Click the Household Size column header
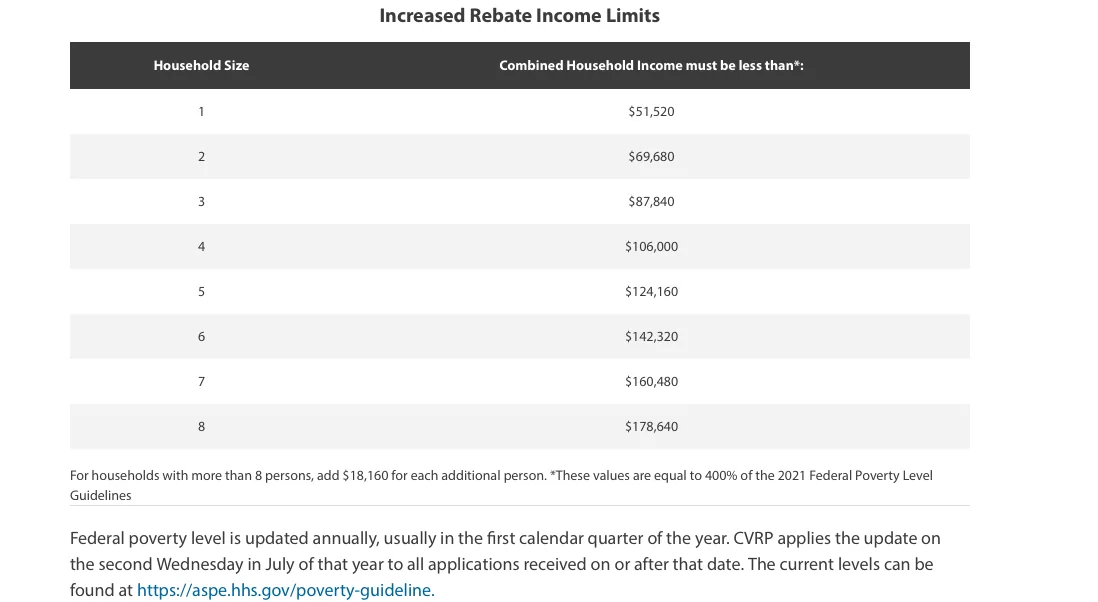Screen dimensions: 1098x602 coord(201,65)
